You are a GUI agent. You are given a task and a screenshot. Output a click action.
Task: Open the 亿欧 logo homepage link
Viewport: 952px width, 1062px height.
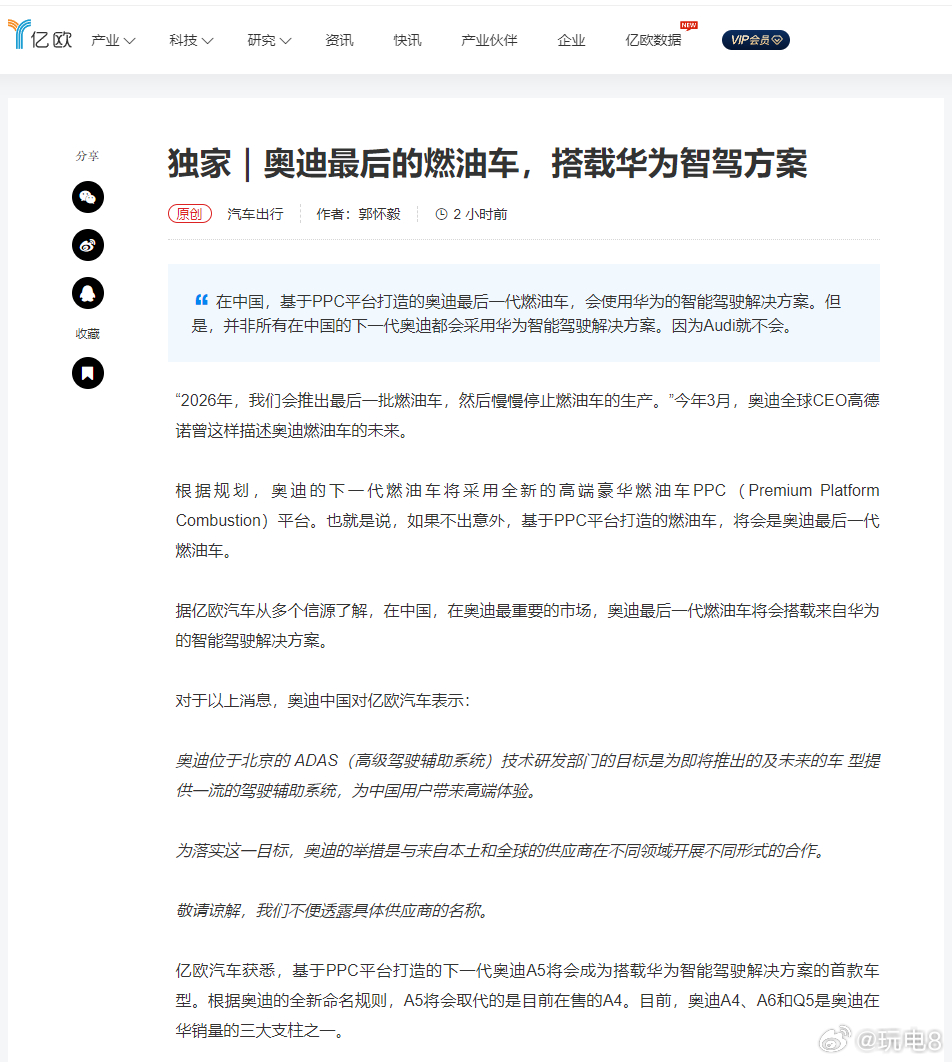(40, 35)
